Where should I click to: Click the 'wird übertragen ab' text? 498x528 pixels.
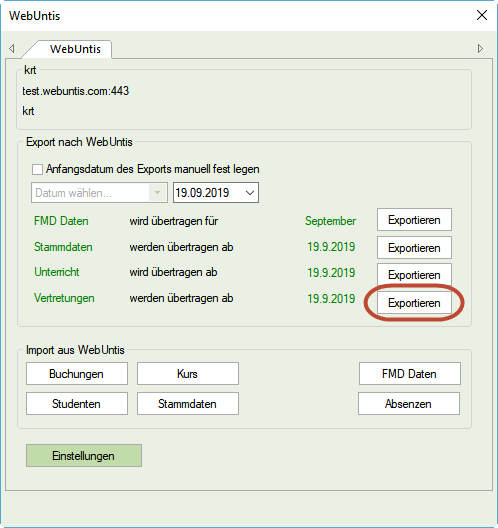click(173, 272)
